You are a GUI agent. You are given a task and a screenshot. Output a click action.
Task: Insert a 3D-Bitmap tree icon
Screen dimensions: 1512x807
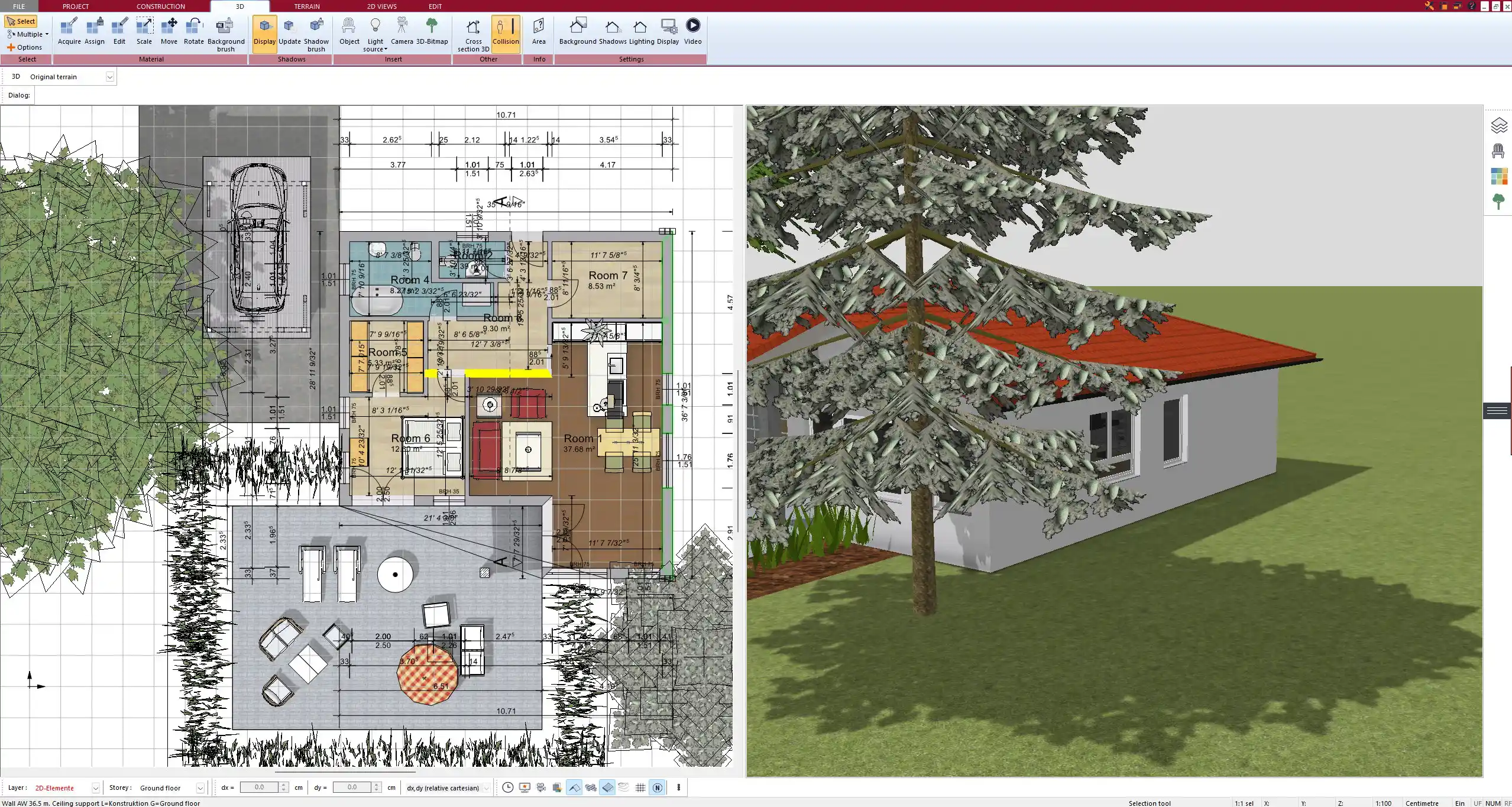432,32
